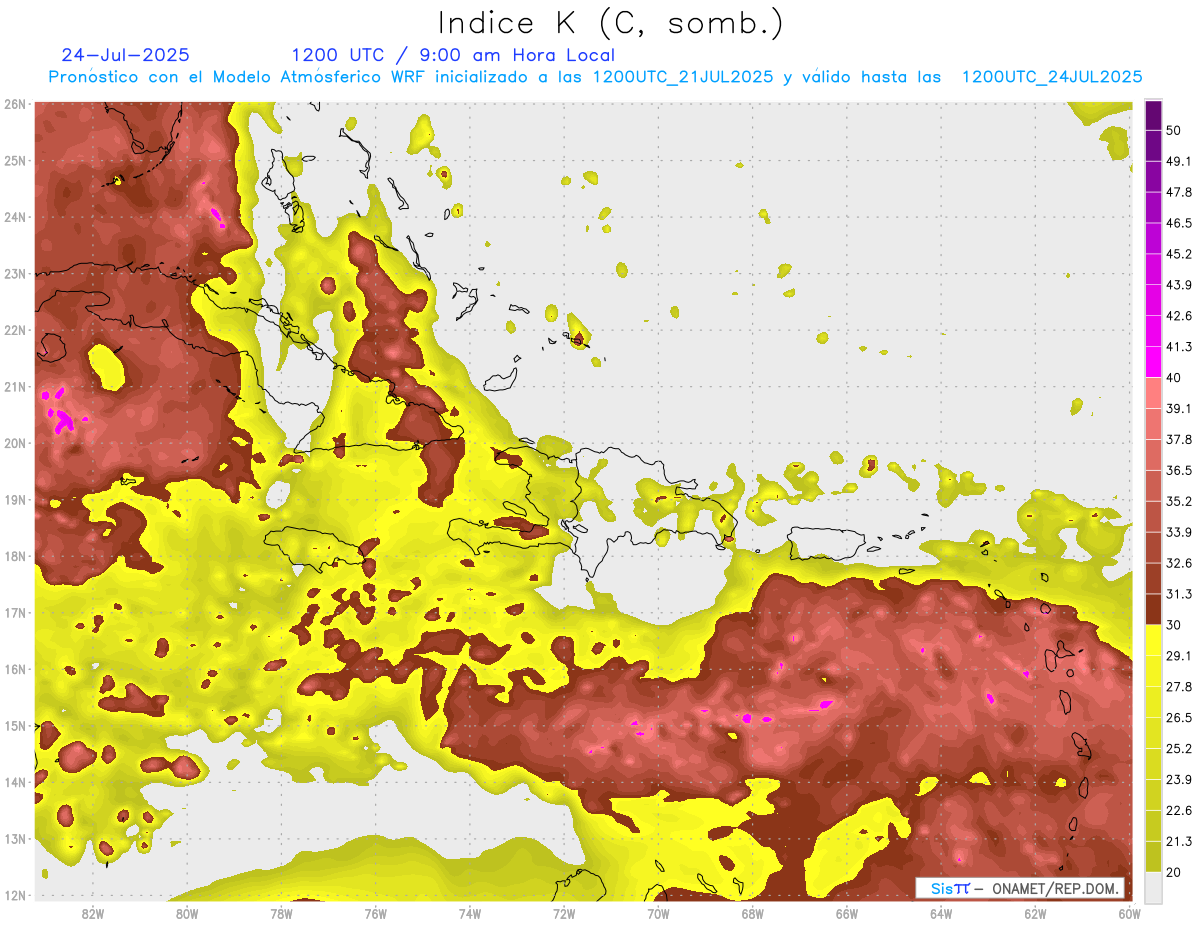
Task: Click the '1200 UTC / 9:00 am Hora Local' text
Action: pos(453,55)
